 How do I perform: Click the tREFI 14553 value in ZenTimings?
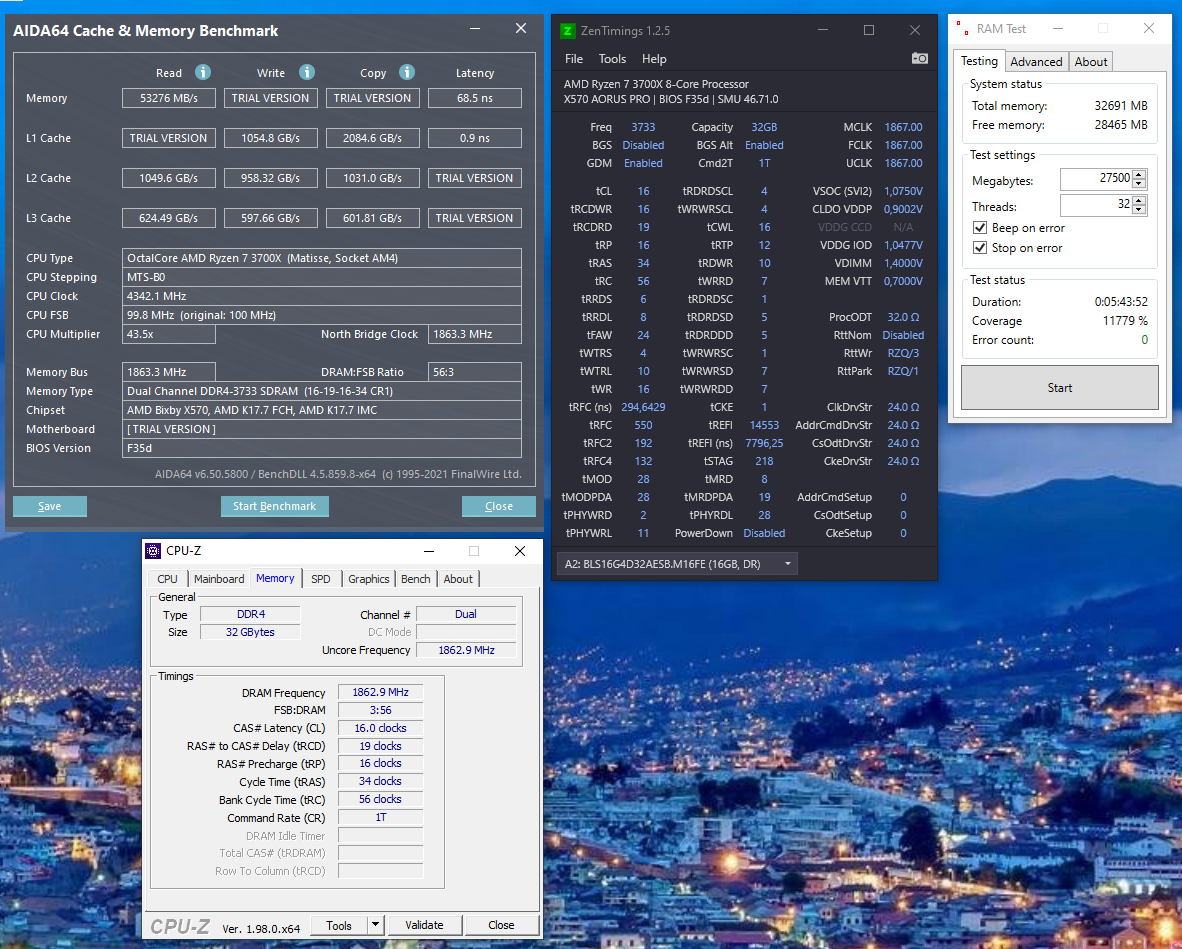[764, 425]
